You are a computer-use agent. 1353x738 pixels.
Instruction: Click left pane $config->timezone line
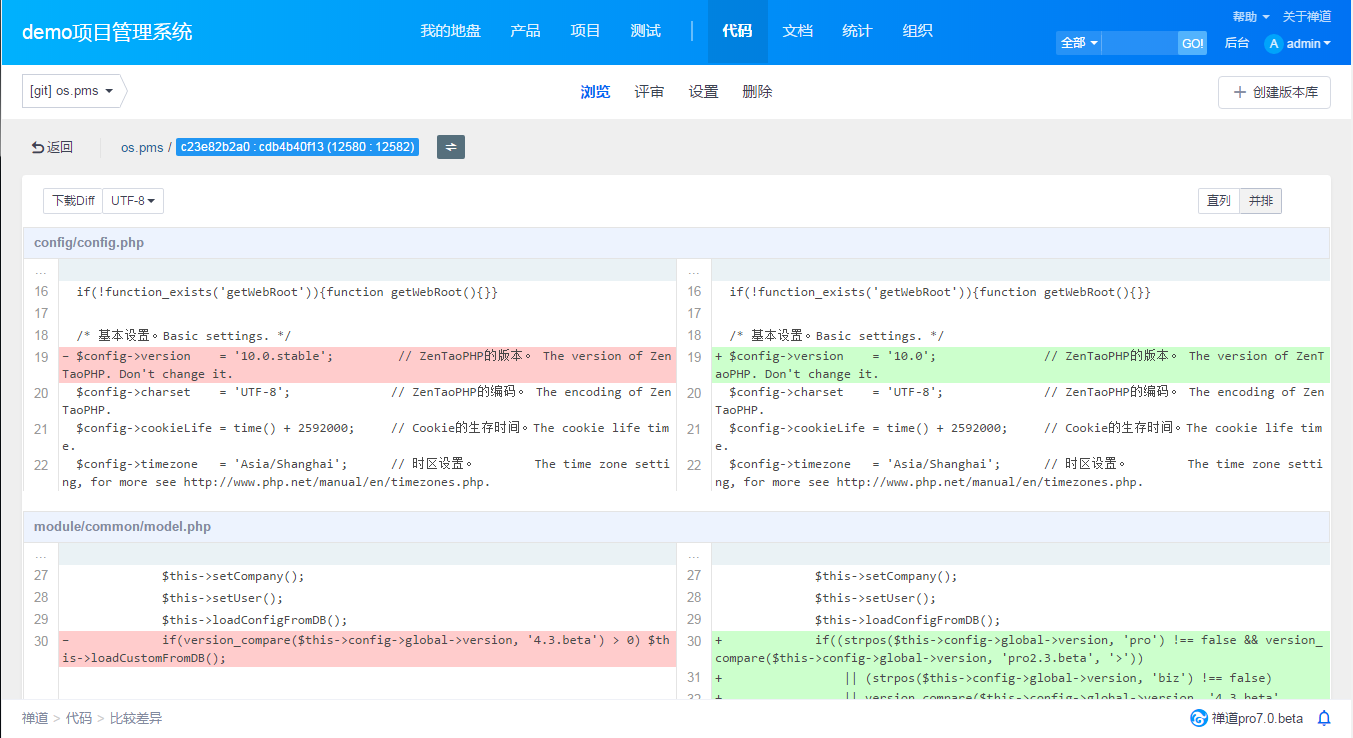[367, 473]
